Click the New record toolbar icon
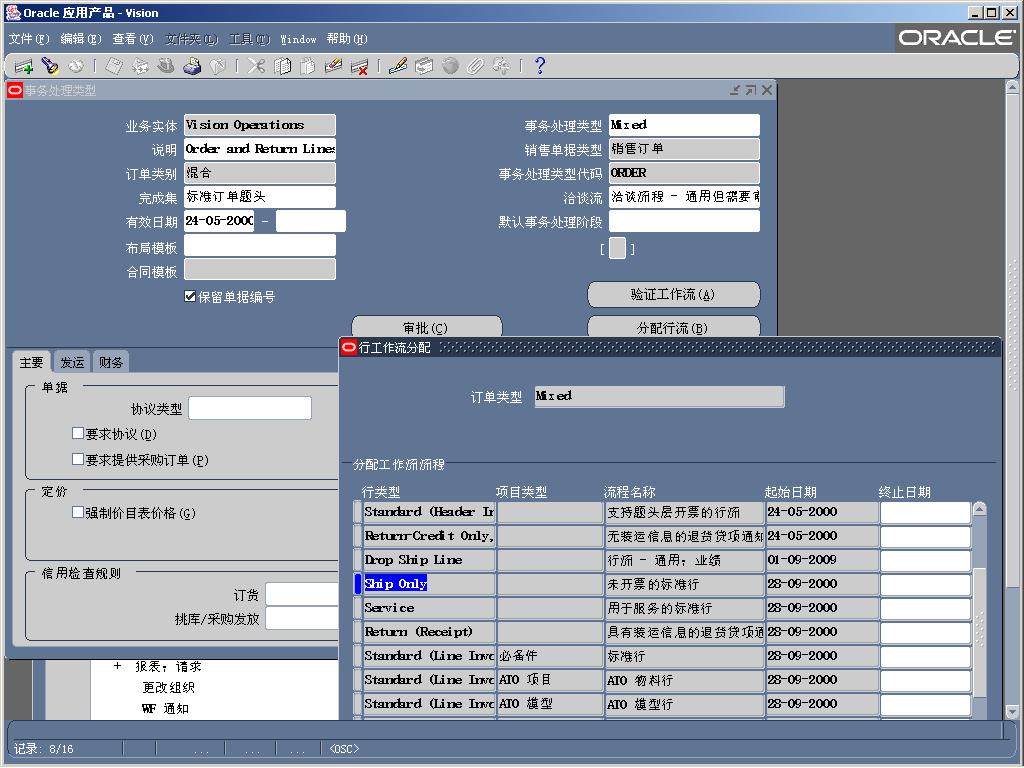This screenshot has width=1024, height=768. coord(24,66)
